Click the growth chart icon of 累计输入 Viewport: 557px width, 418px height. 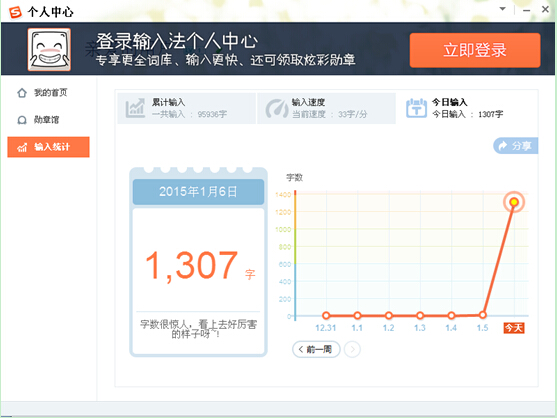(135, 108)
